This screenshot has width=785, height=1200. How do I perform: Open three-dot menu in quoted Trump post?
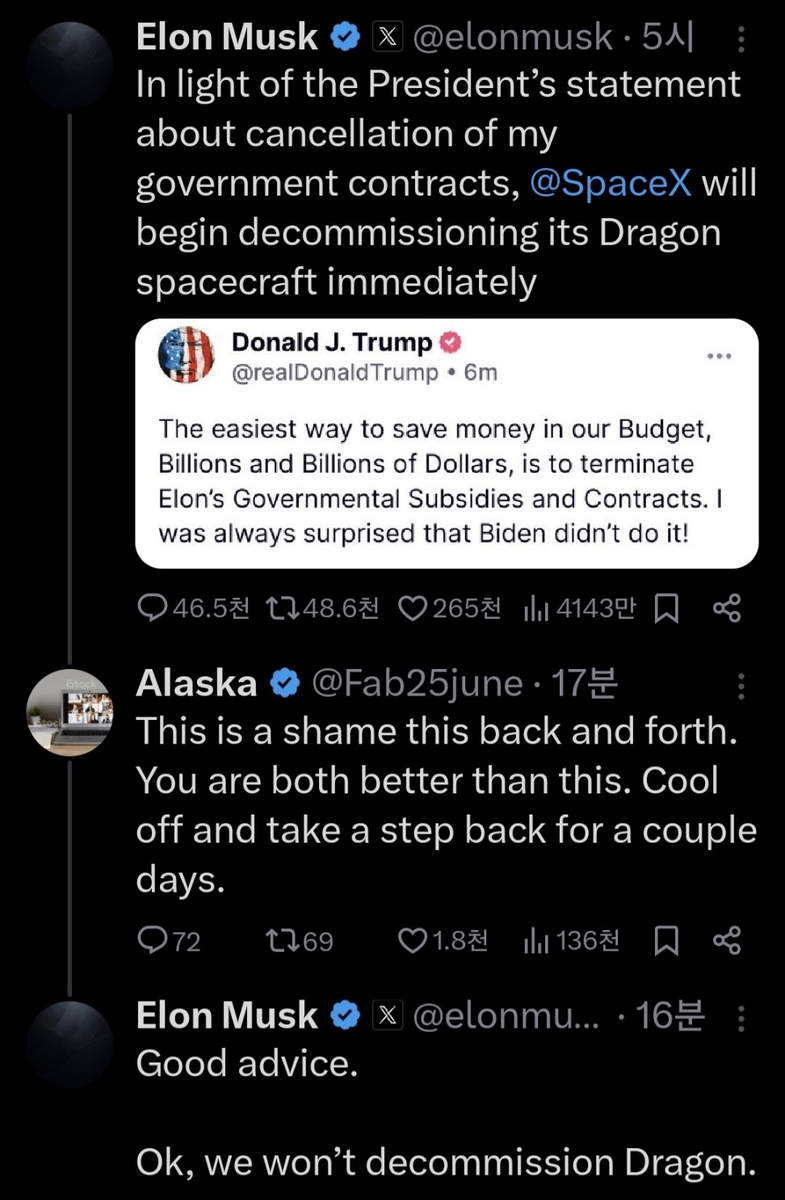(719, 357)
